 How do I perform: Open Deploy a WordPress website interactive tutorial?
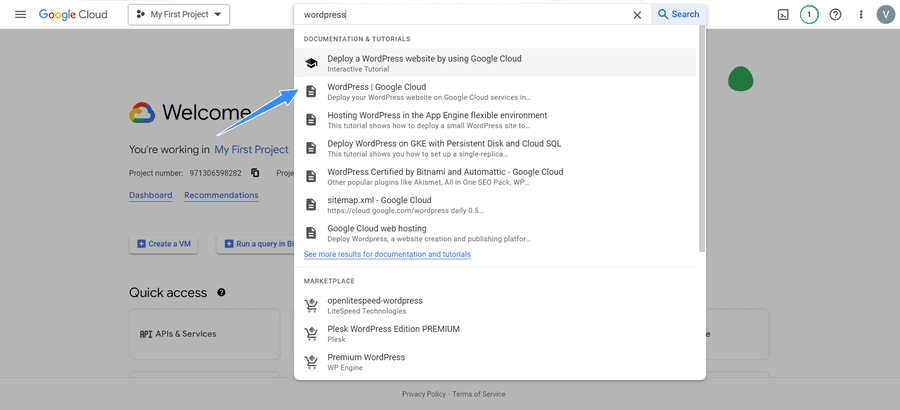tap(497, 63)
